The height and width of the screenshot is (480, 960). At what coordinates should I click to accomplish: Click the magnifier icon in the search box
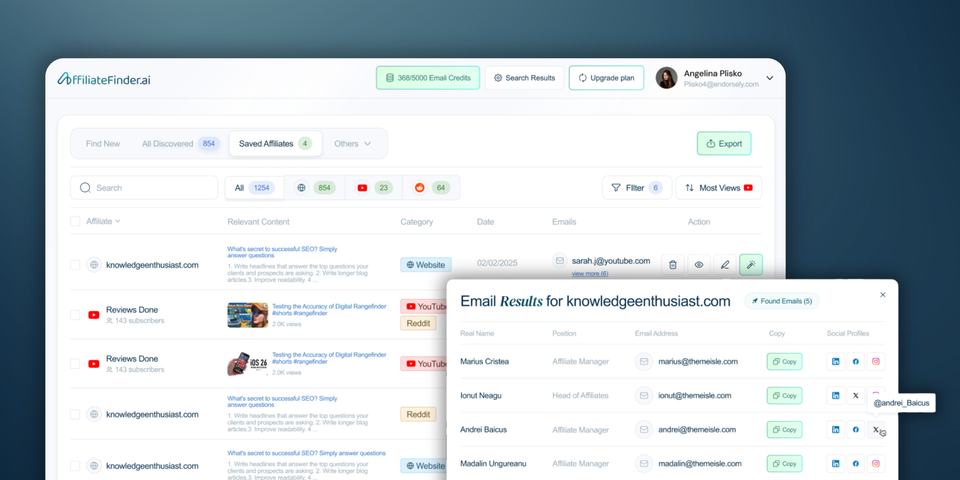(x=85, y=188)
